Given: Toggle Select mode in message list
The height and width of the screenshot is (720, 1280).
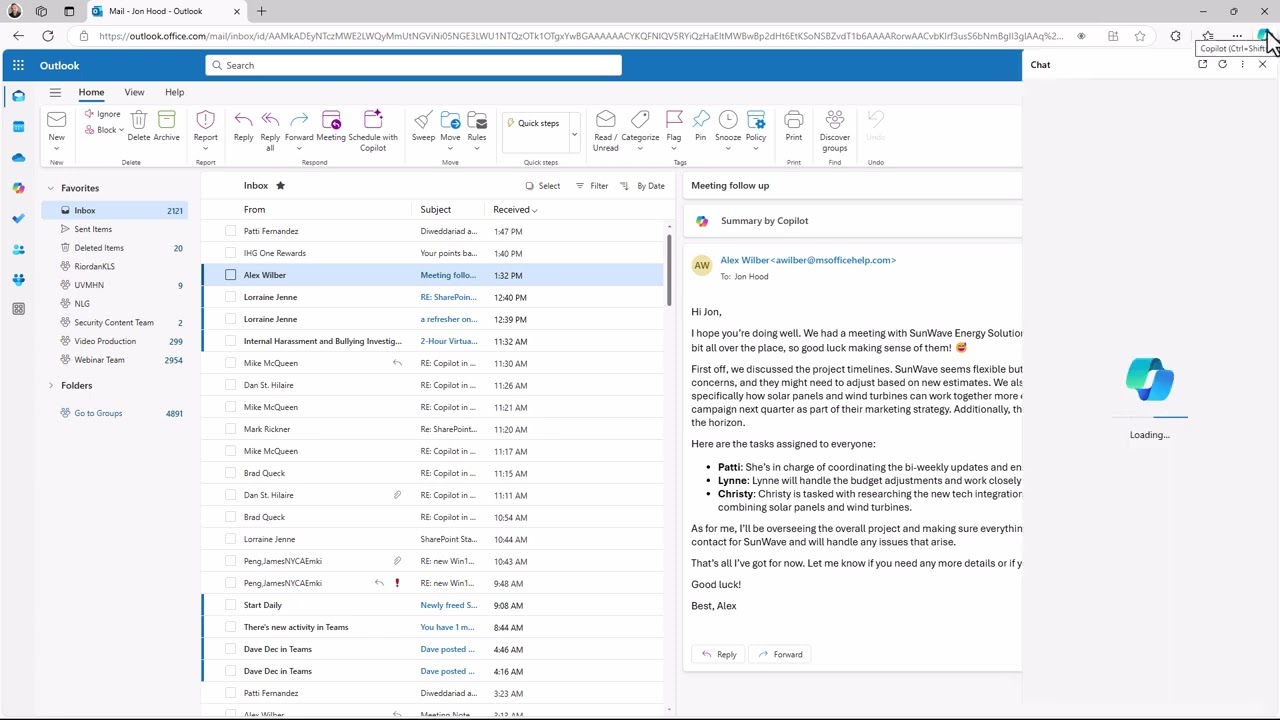Looking at the screenshot, I should point(543,186).
